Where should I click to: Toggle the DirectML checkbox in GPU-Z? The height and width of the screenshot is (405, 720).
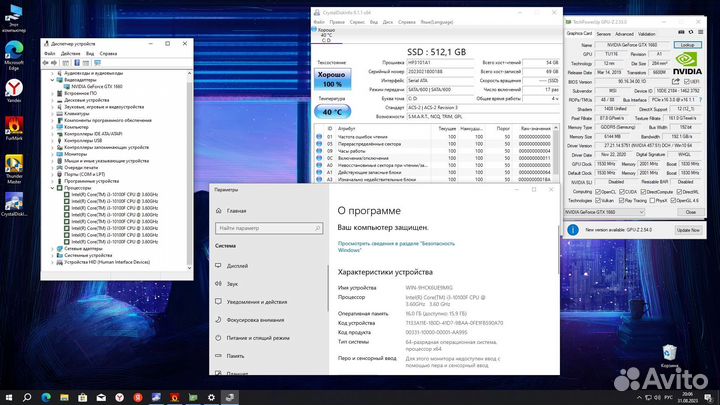click(x=679, y=191)
